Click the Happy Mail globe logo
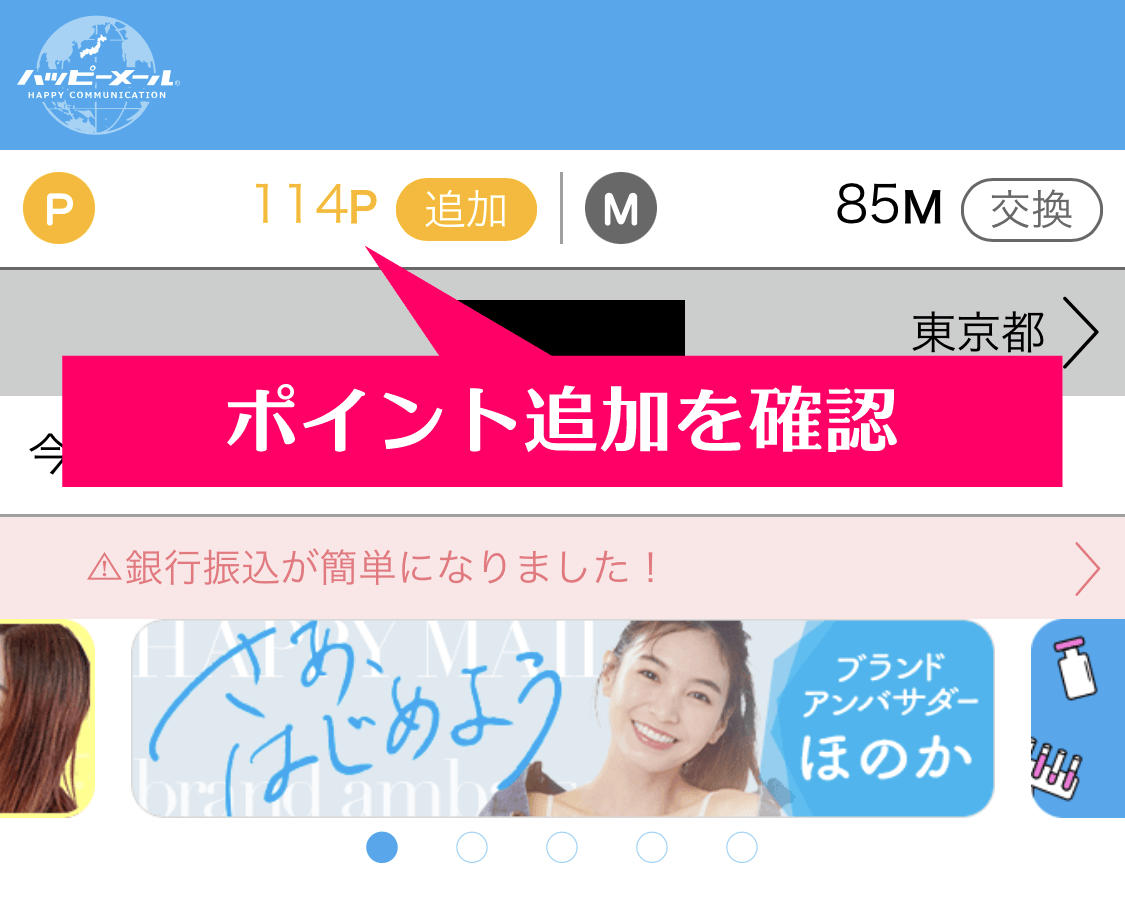 98,75
